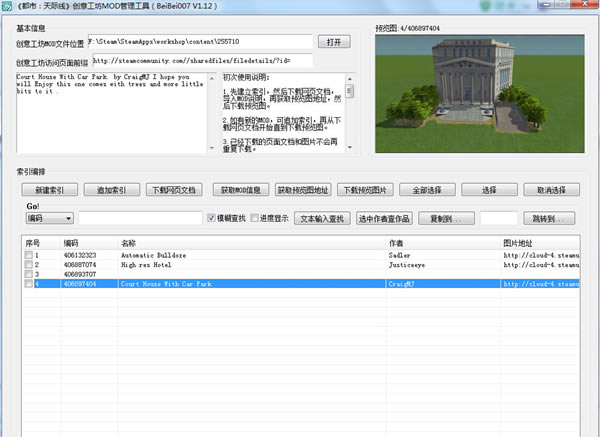Click the 作者 column header

click(440, 242)
